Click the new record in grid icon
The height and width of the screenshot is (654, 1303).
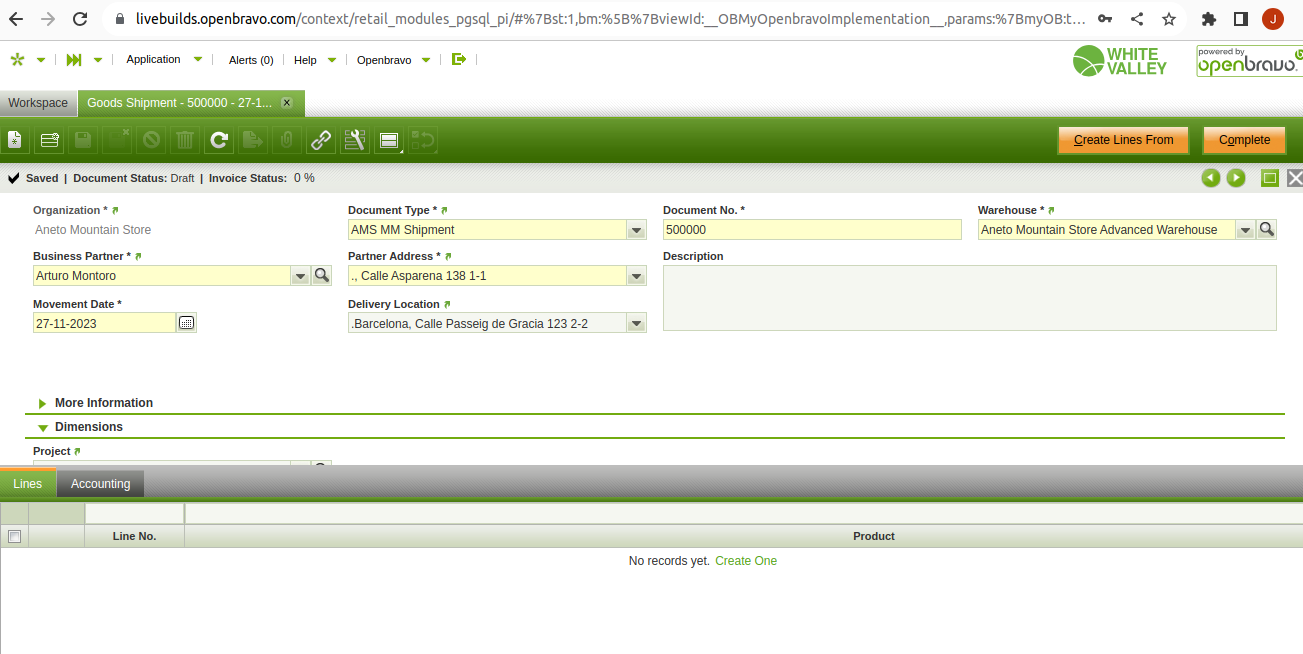(50, 140)
